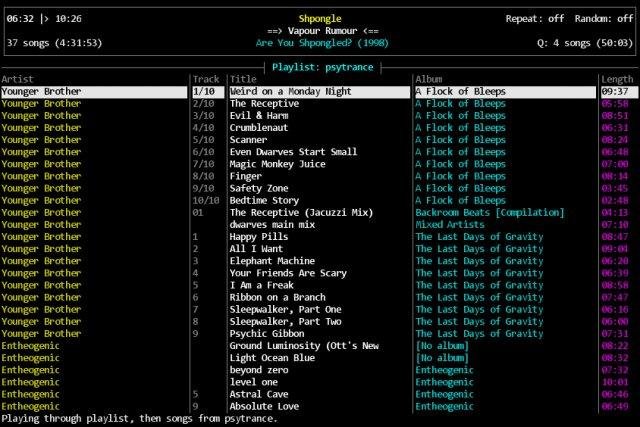
Task: Toggle the 'Repeat: off' status
Action: click(x=535, y=19)
